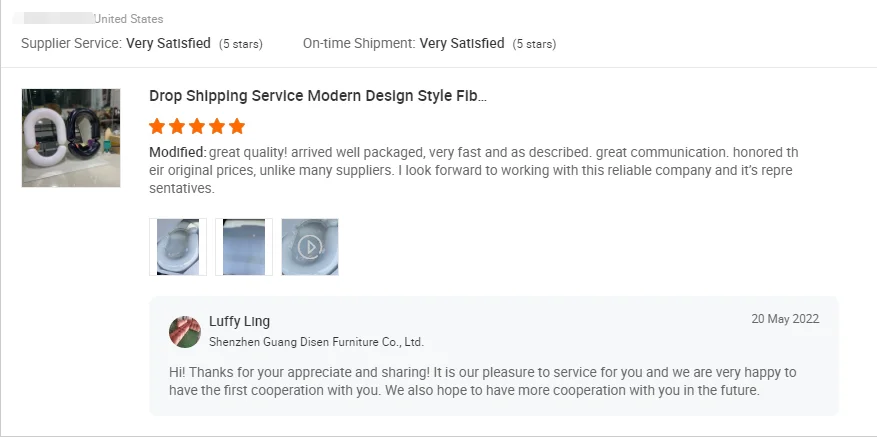The width and height of the screenshot is (877, 437).
Task: Open the Drop Shipping Service product title
Action: (318, 96)
